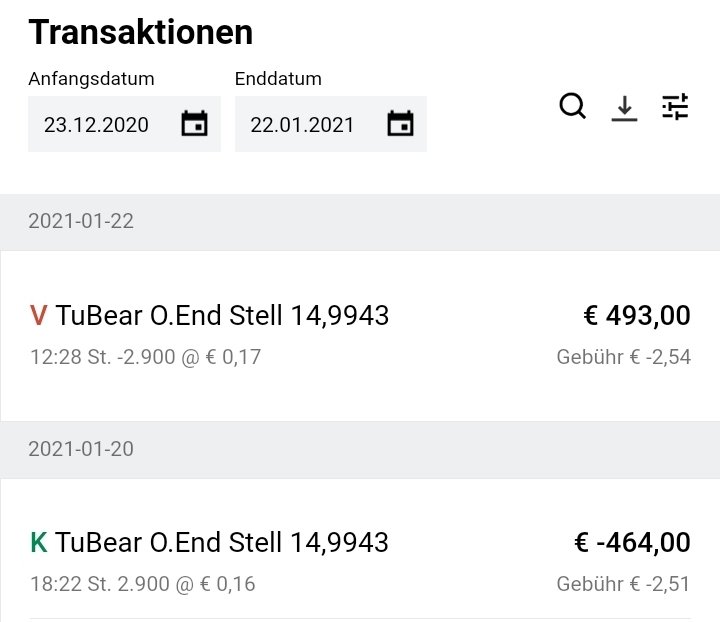Click the red V sell indicator
This screenshot has height=622, width=720.
click(x=39, y=316)
